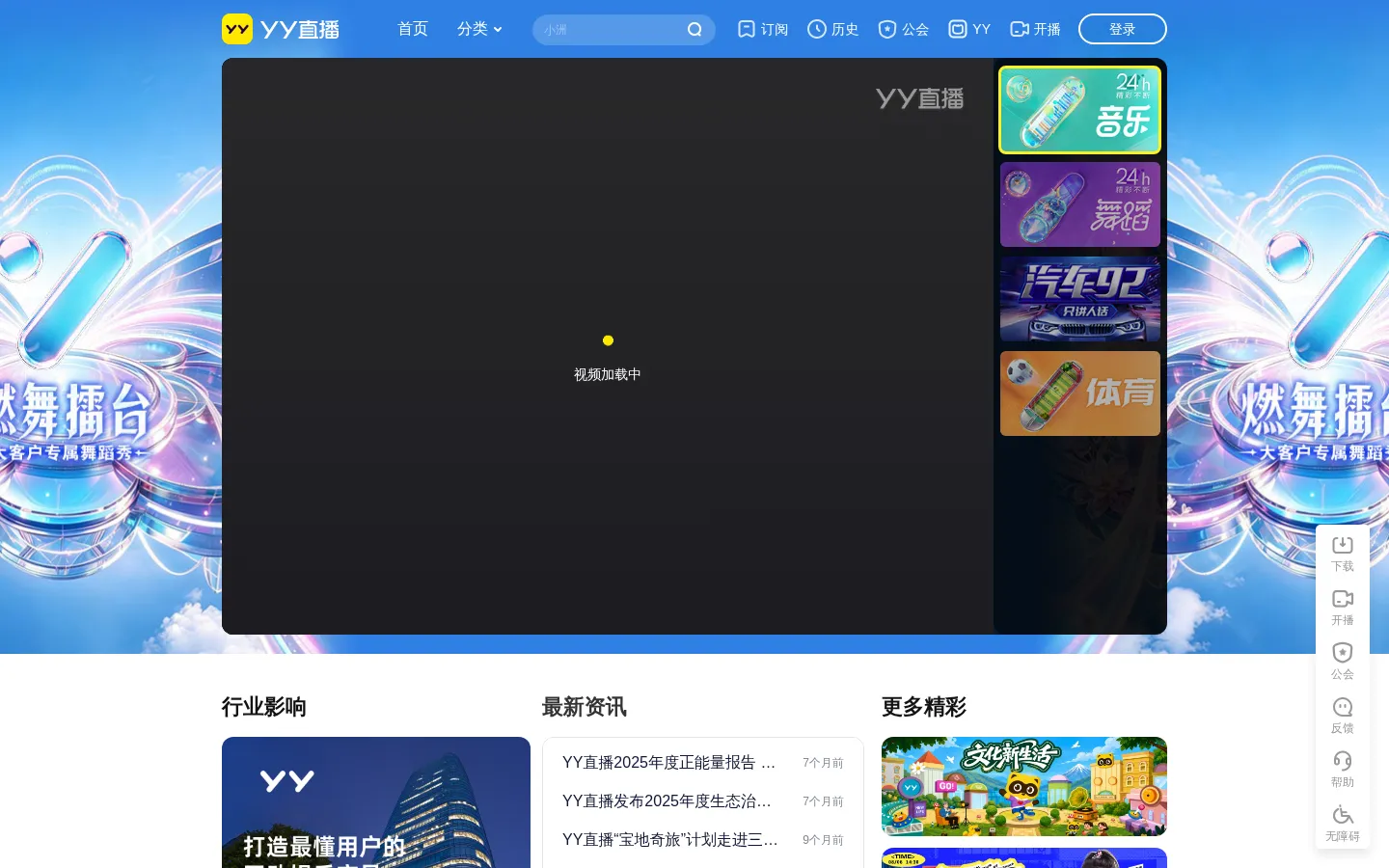Open the 文化新生活 banner

(1024, 786)
